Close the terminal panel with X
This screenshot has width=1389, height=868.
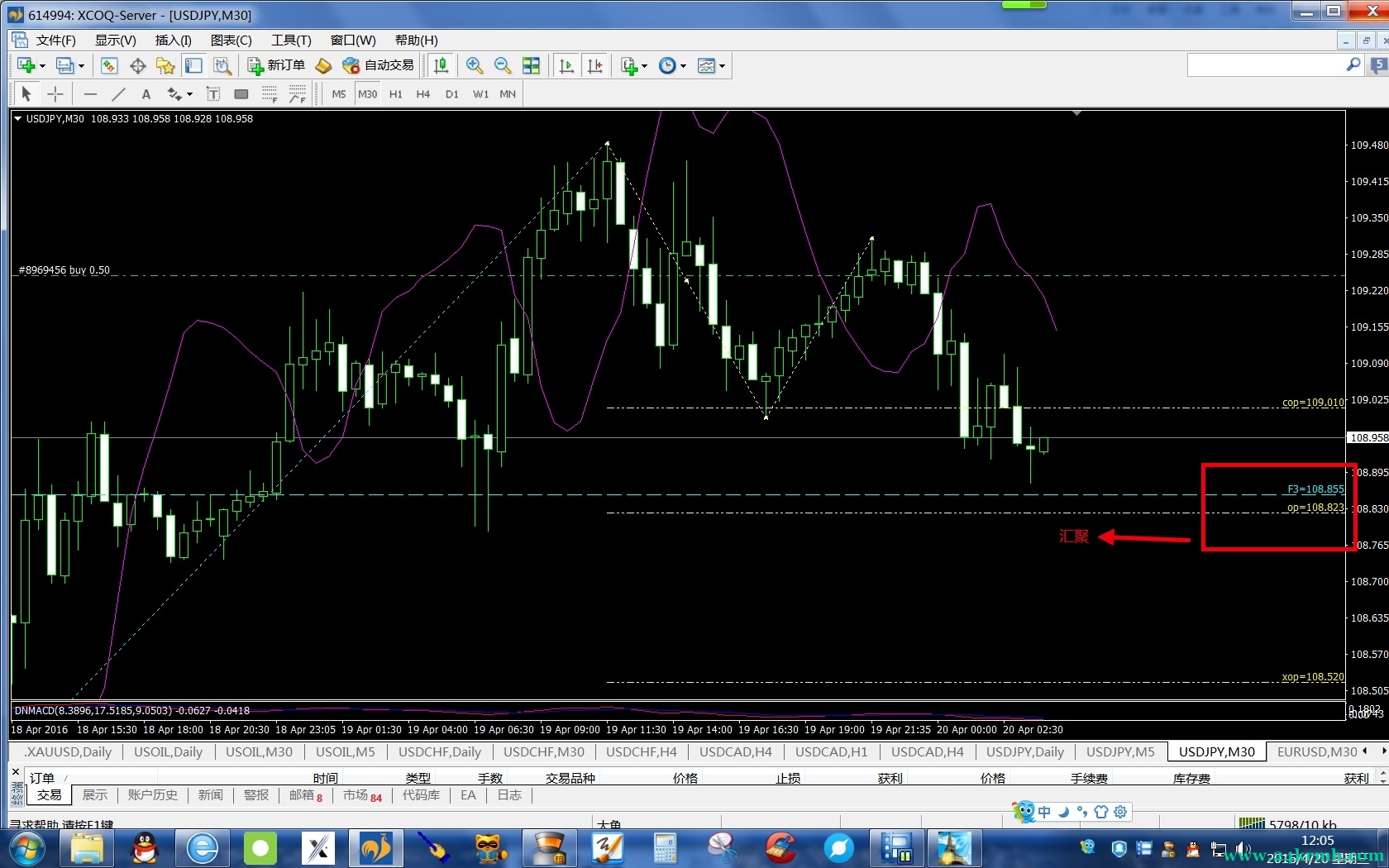[x=16, y=772]
